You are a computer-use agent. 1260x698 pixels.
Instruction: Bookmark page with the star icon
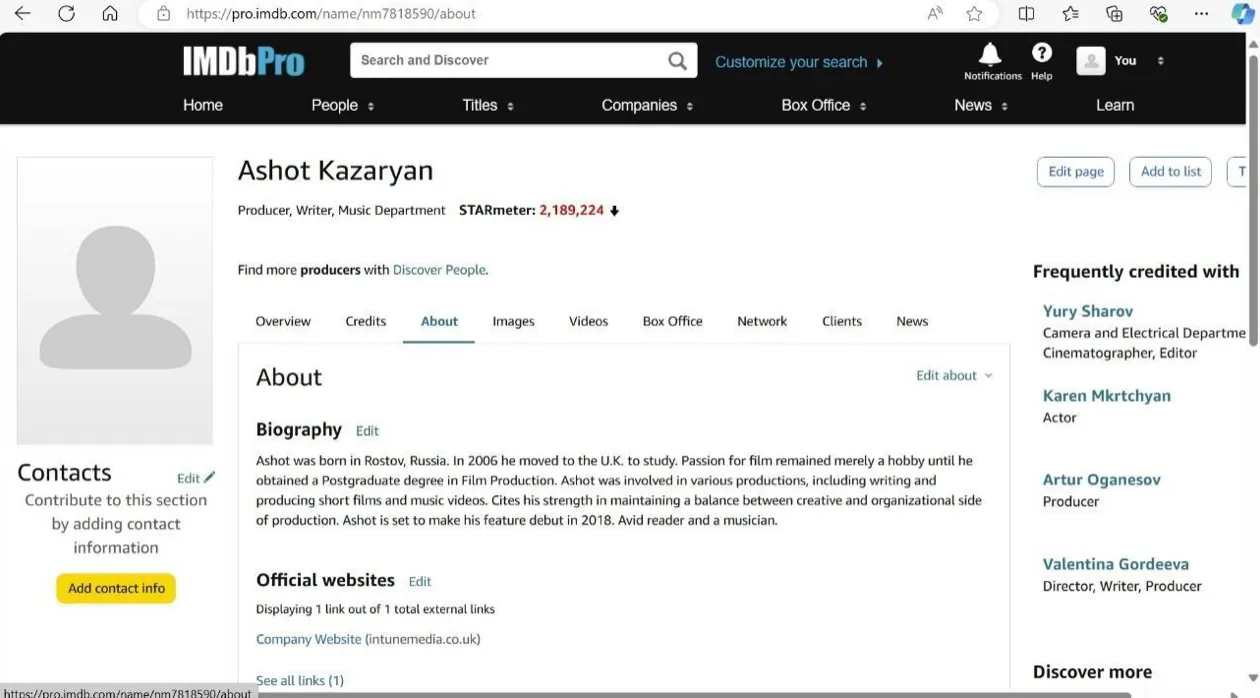tap(974, 14)
